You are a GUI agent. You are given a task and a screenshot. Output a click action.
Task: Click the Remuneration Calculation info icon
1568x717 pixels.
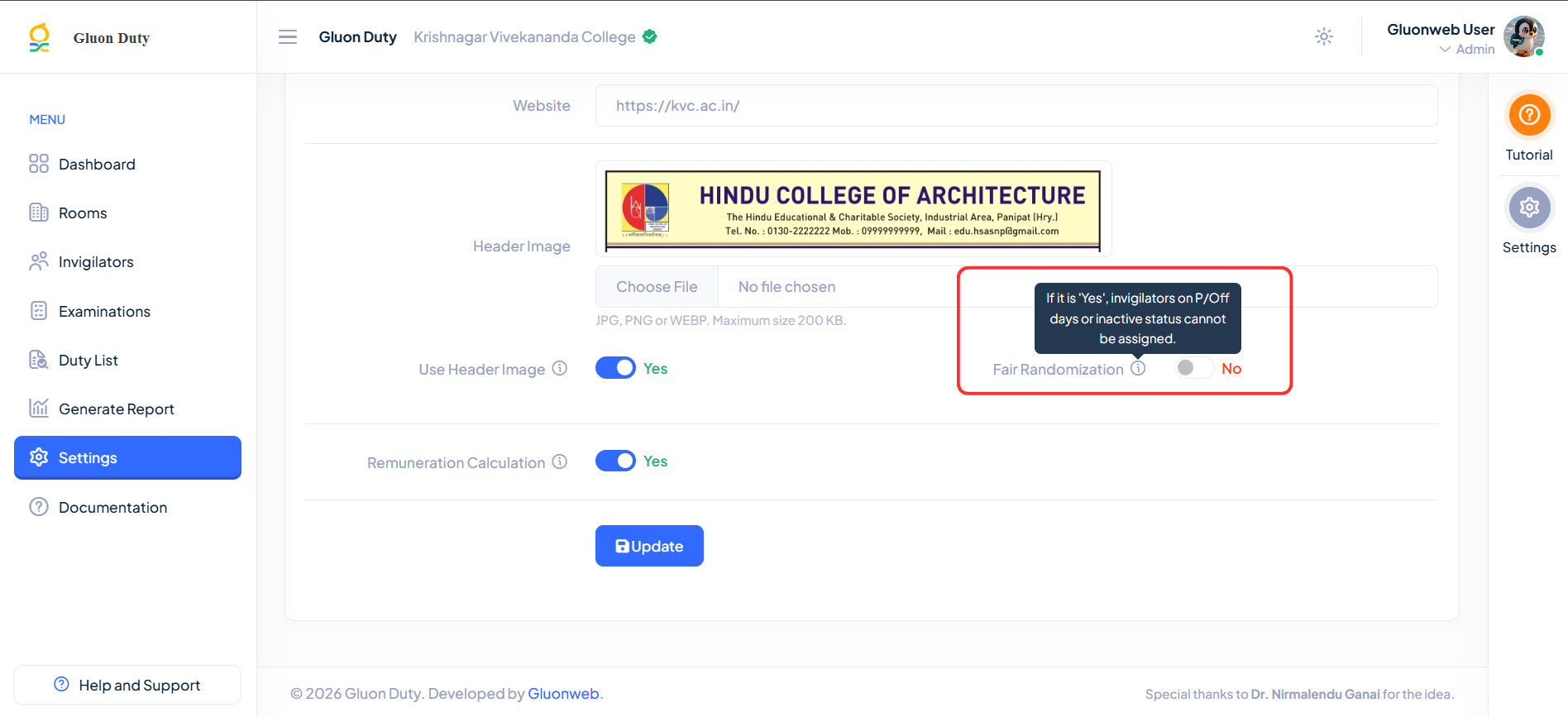click(x=560, y=461)
